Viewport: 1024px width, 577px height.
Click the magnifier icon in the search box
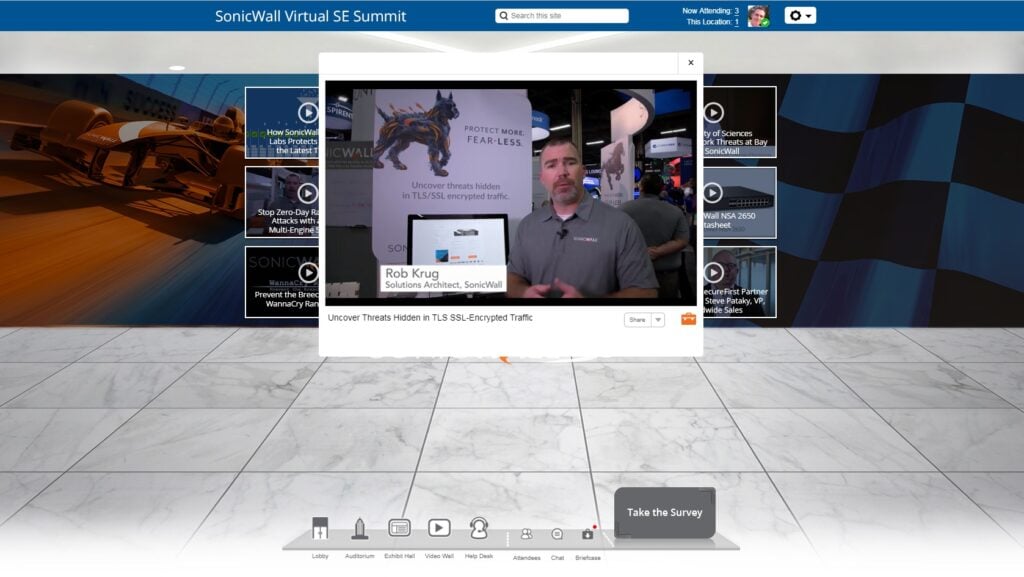[504, 16]
